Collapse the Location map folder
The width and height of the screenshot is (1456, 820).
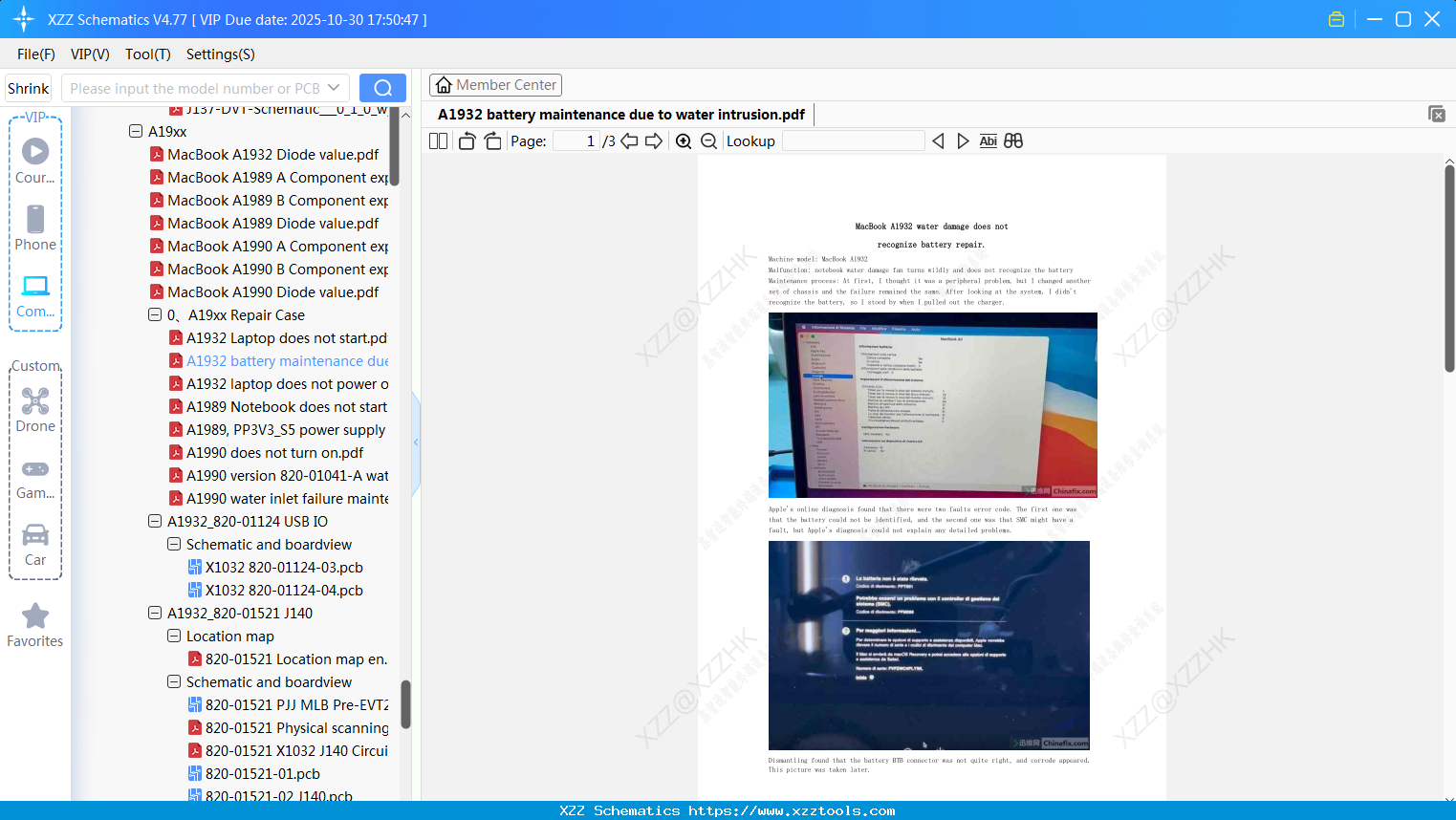[174, 636]
